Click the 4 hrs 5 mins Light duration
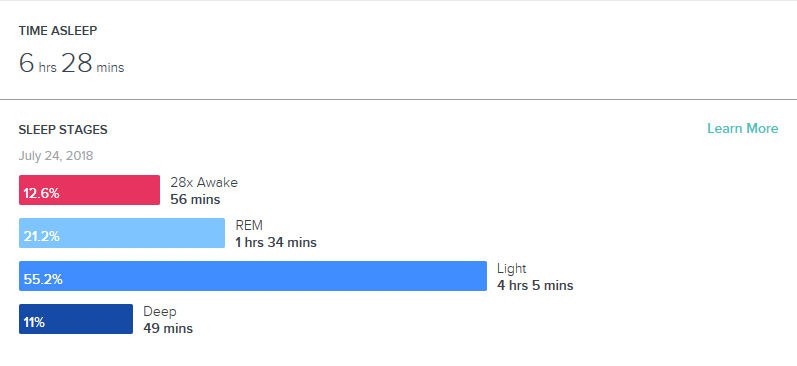This screenshot has height=366, width=797. pos(535,286)
